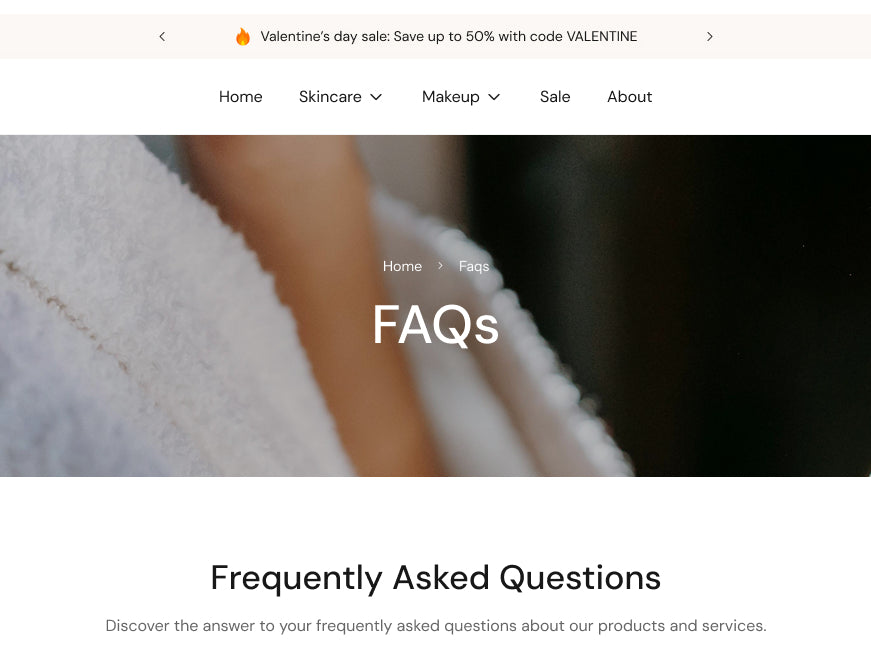
Task: Click the Faqs breadcrumb link
Action: 474,266
